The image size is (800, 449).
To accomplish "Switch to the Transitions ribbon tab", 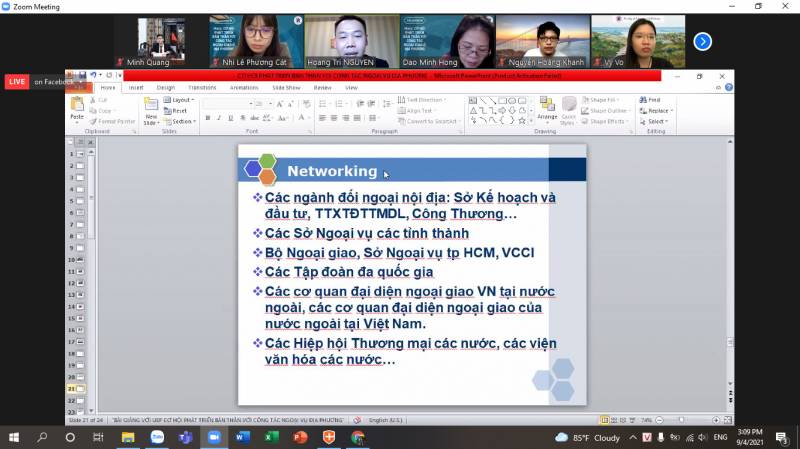I will [x=201, y=87].
